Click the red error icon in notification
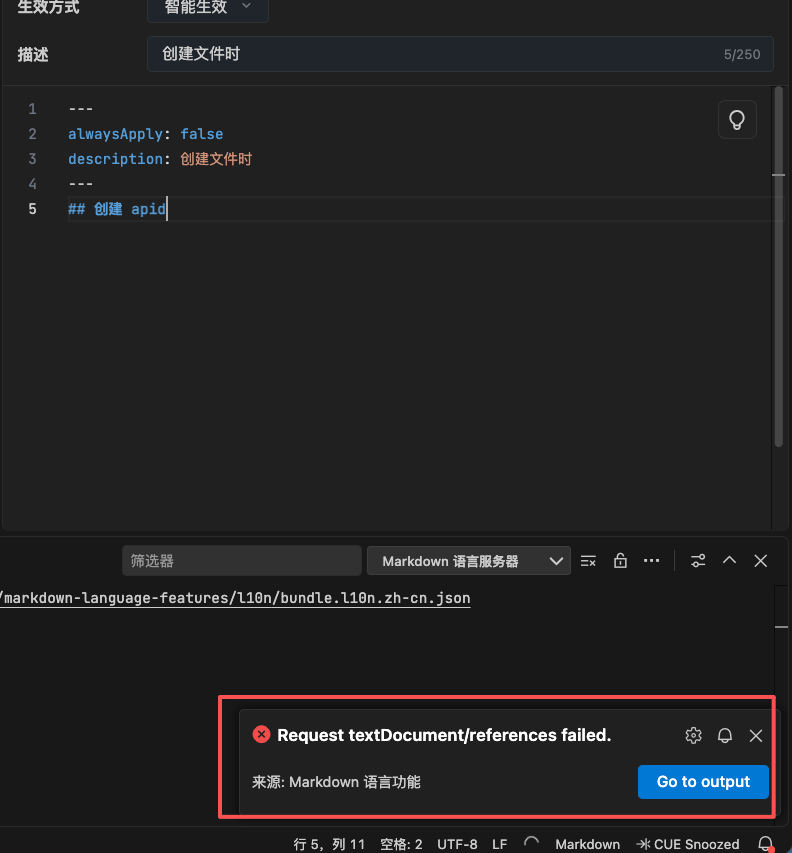Image resolution: width=792 pixels, height=853 pixels. [261, 734]
